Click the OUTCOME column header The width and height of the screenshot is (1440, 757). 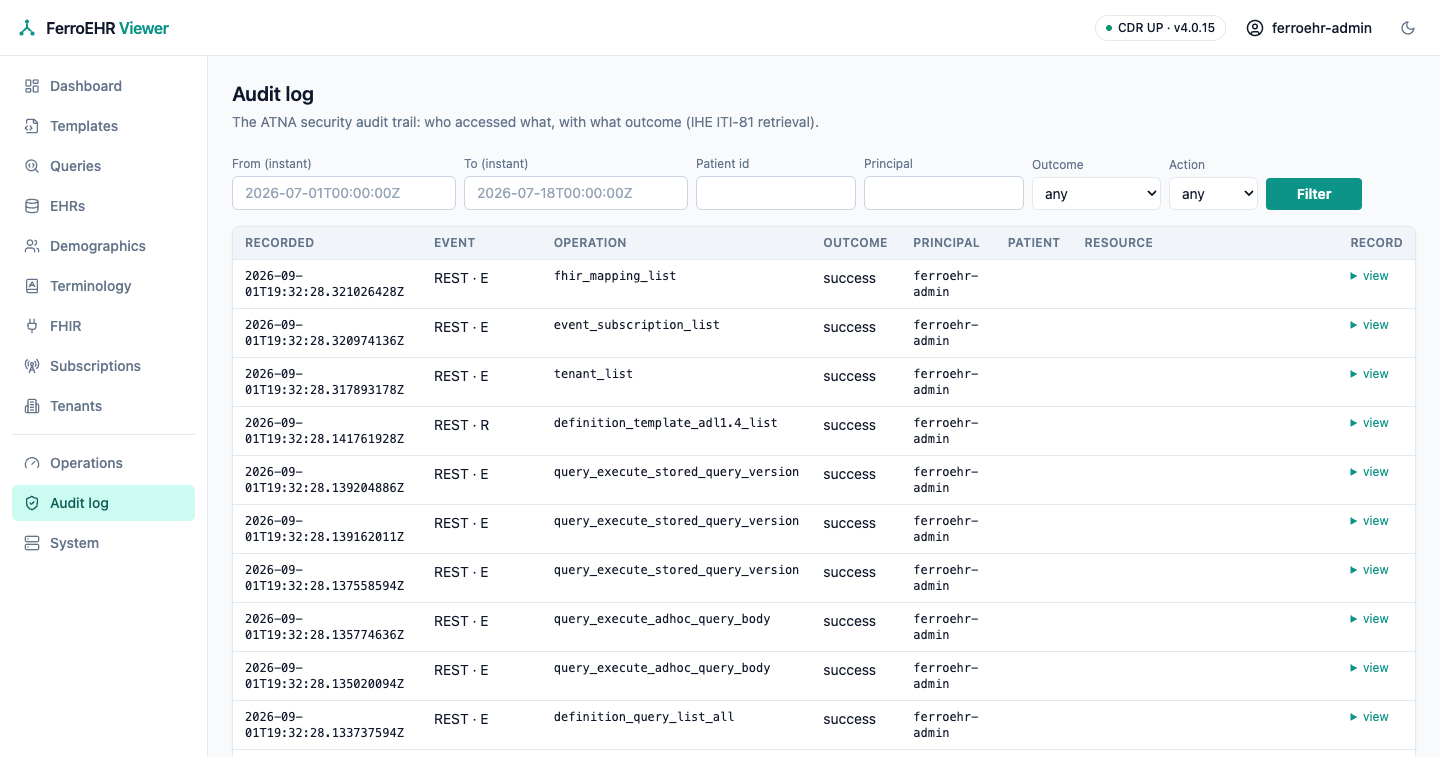855,243
